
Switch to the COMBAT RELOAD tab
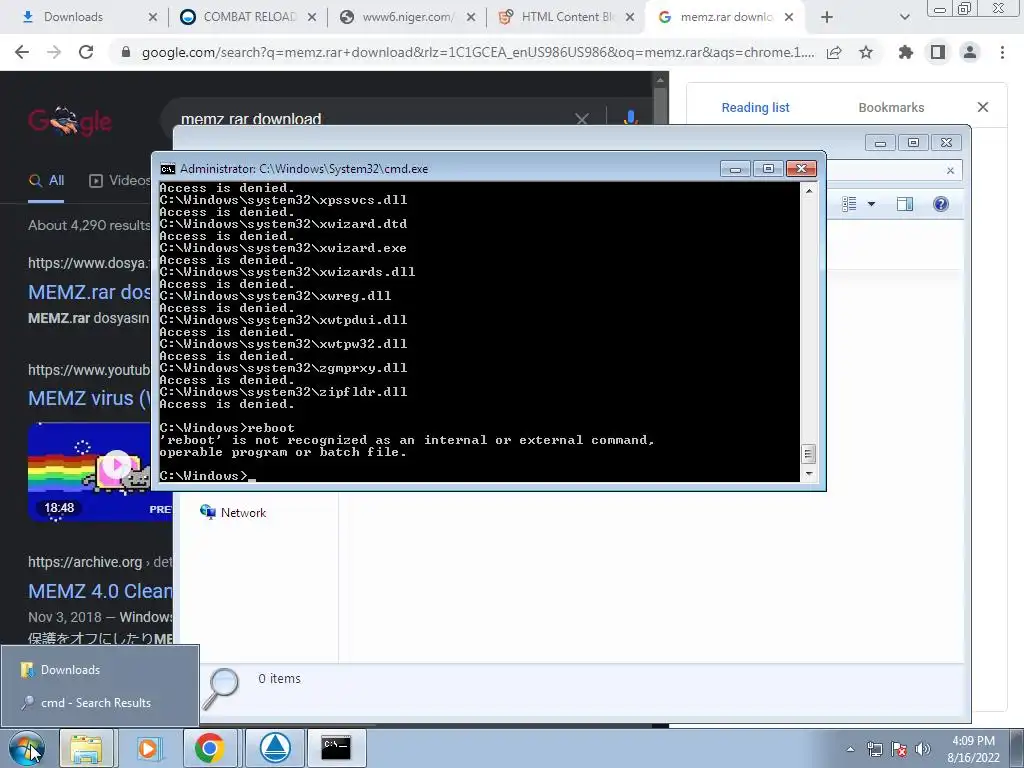pyautogui.click(x=249, y=17)
